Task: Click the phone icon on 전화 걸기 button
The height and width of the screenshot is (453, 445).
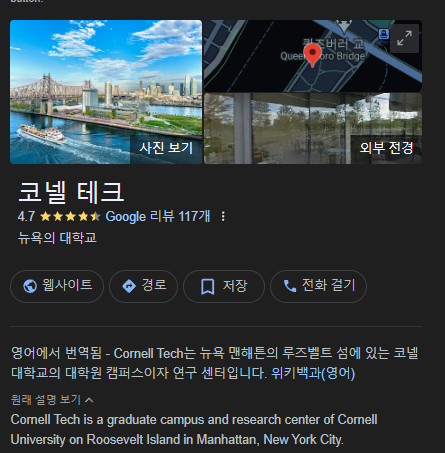Action: (290, 286)
